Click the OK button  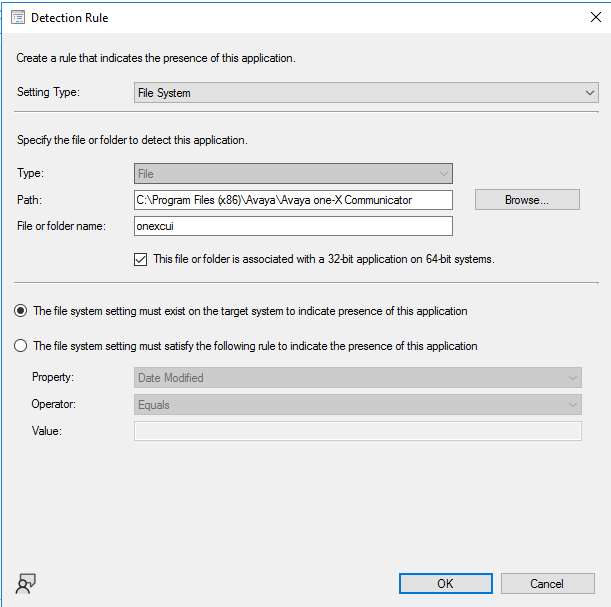click(446, 584)
